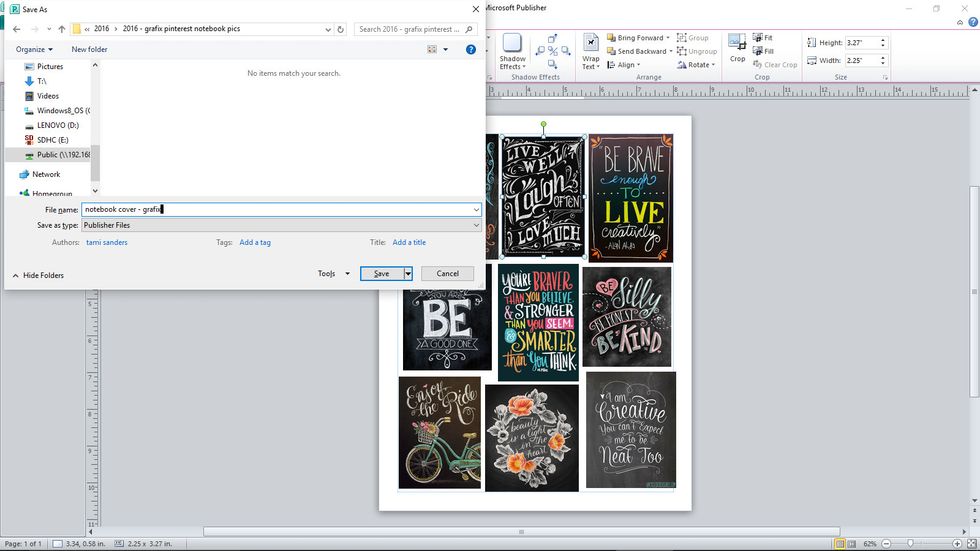Nudge shadow down
Screen dimensions: 980x551
[x=552, y=64]
